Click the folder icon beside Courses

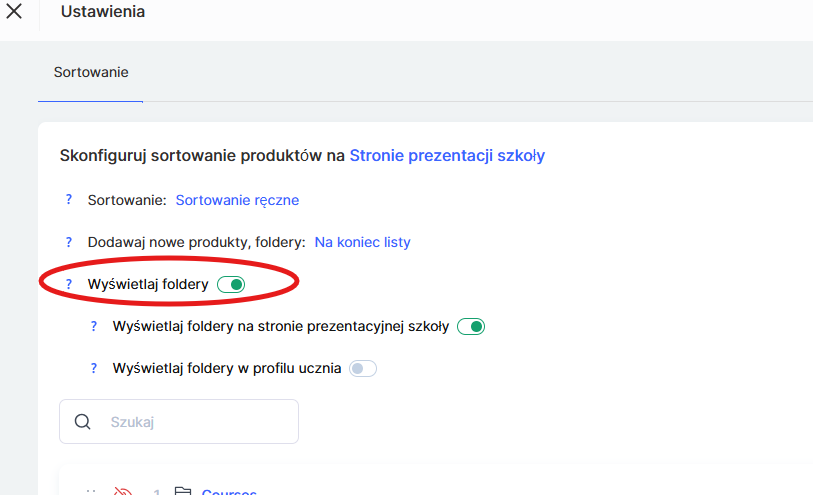[x=183, y=492]
